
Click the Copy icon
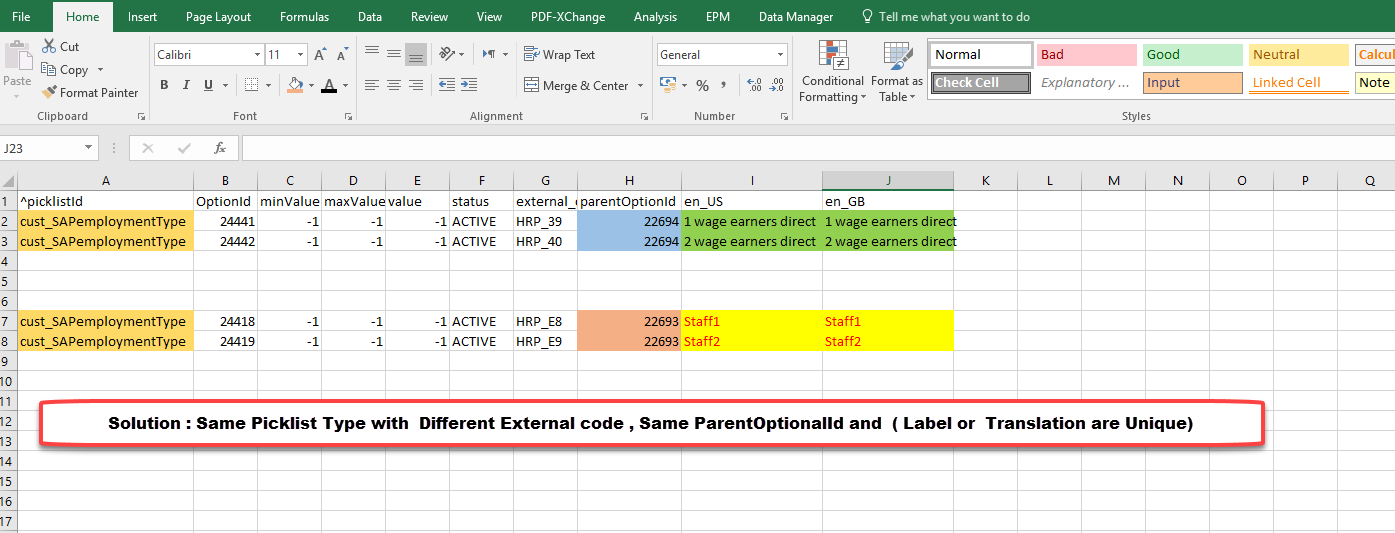49,70
